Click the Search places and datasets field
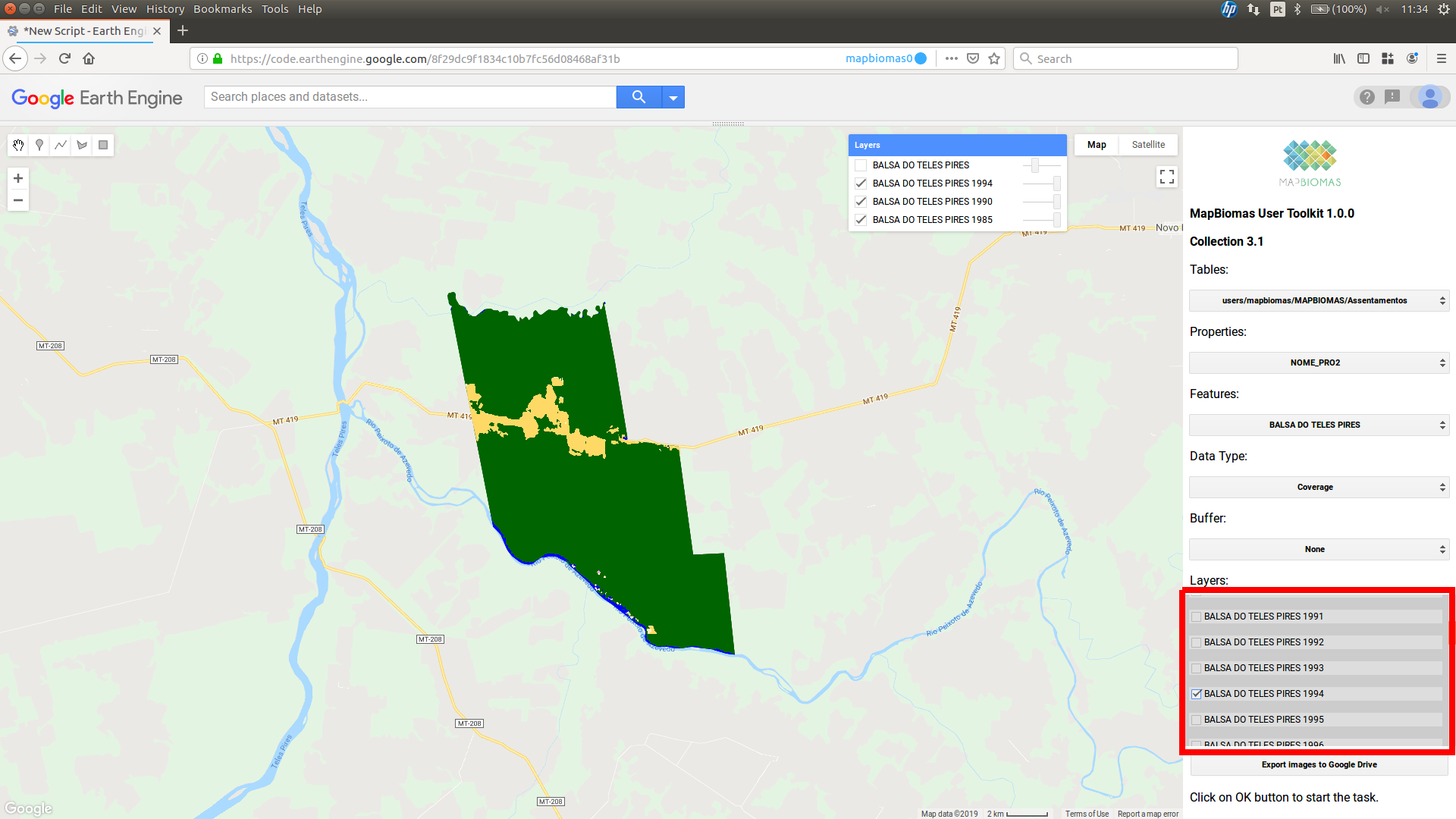 coord(409,97)
